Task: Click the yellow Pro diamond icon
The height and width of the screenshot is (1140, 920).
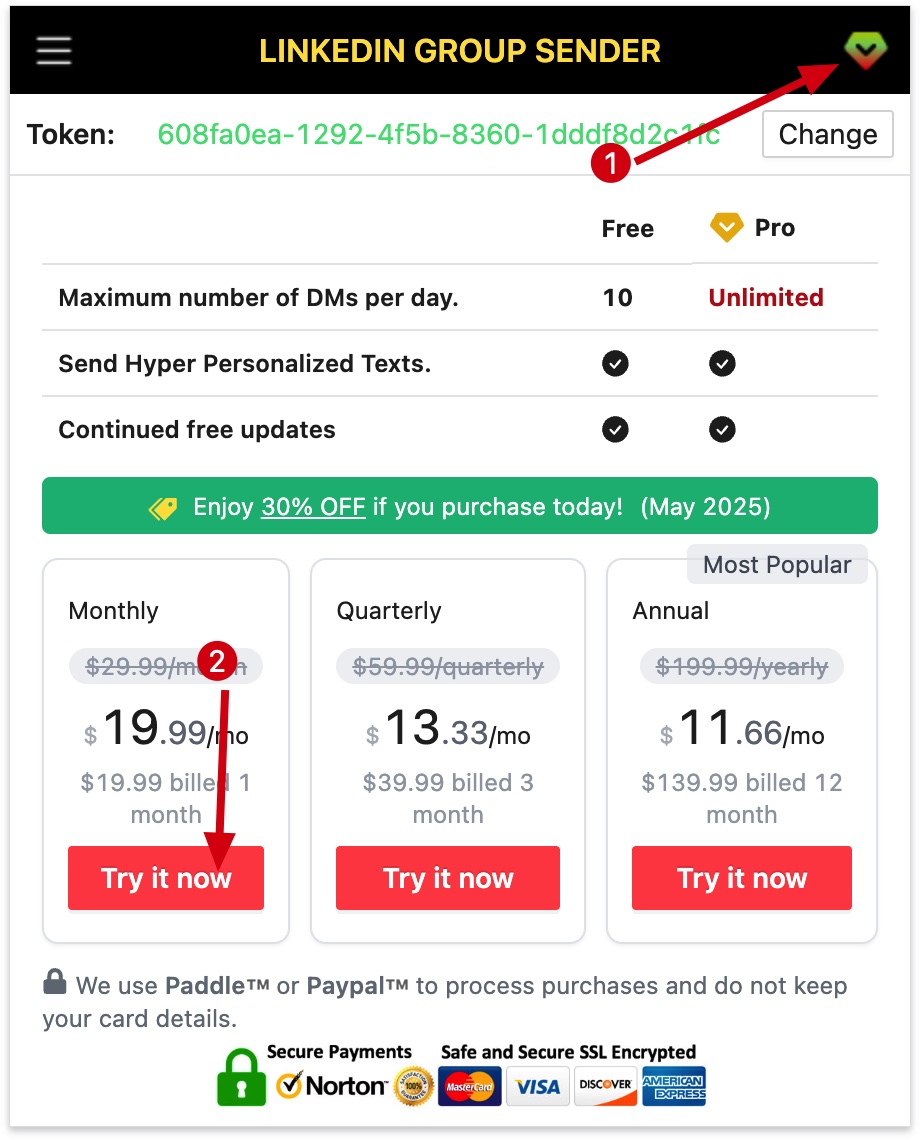Action: [x=726, y=228]
